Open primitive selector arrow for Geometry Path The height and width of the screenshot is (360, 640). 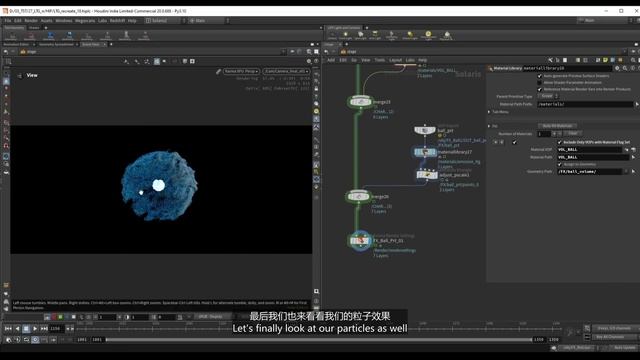click(633, 171)
